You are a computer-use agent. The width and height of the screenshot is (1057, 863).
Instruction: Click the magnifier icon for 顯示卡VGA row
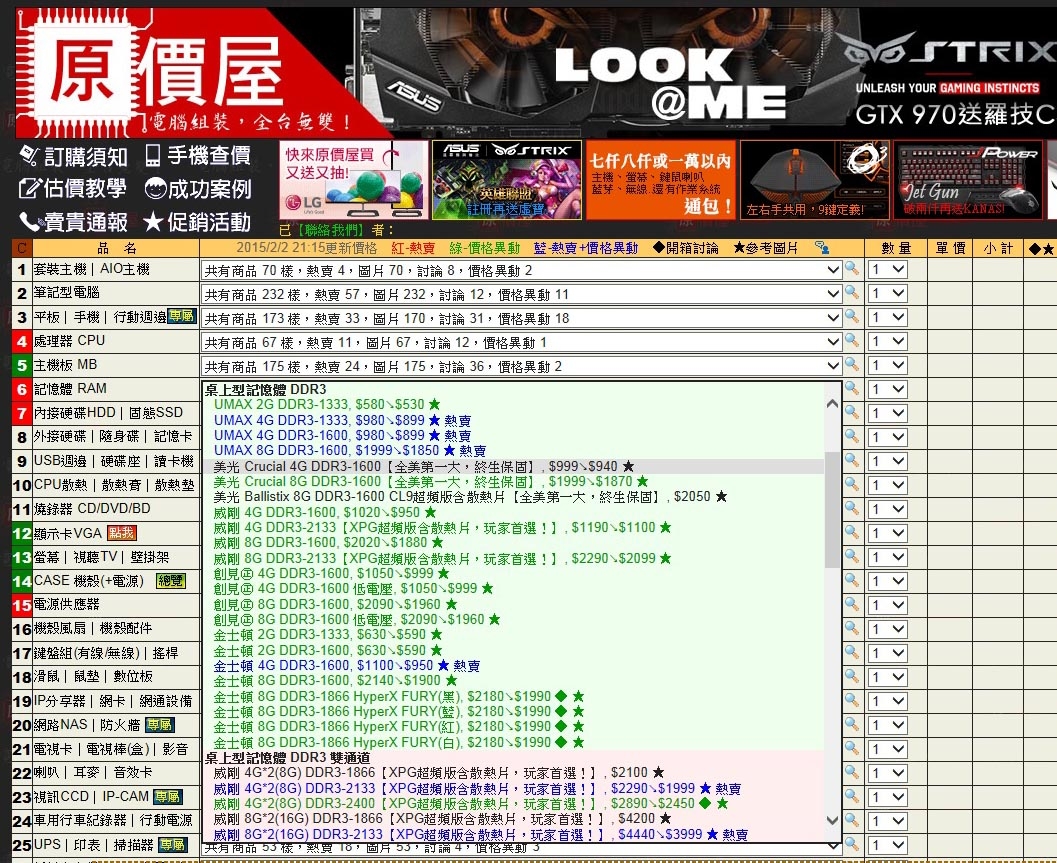click(852, 533)
